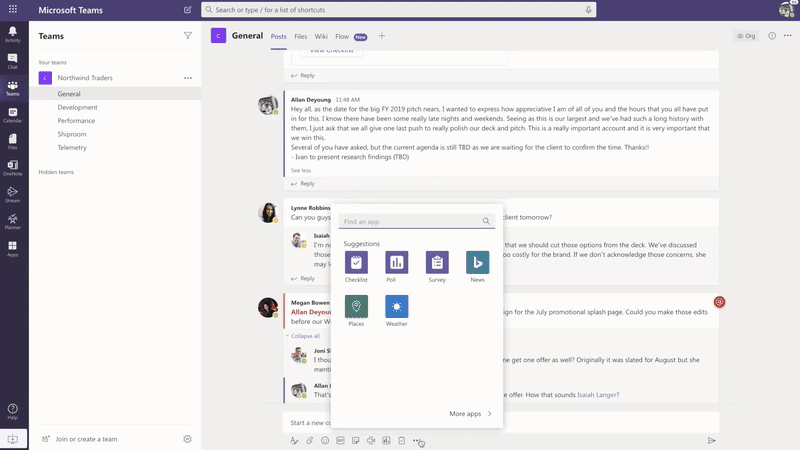Select the Shiproom channel

tap(115, 134)
